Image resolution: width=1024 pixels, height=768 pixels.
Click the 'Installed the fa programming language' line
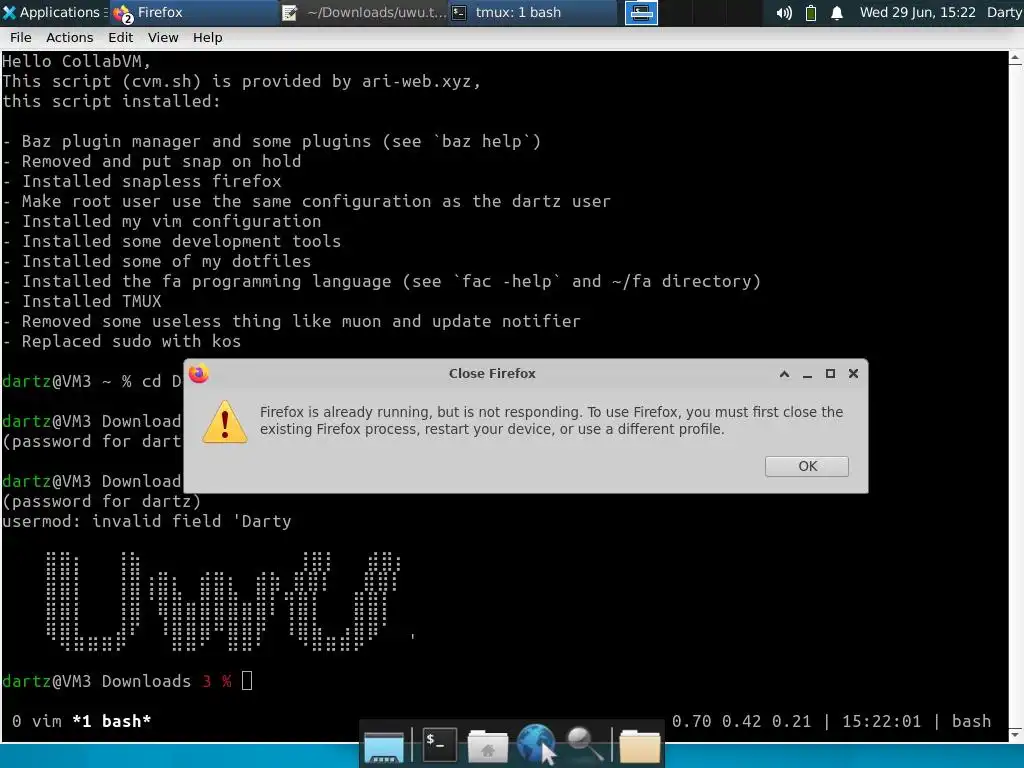click(x=381, y=281)
